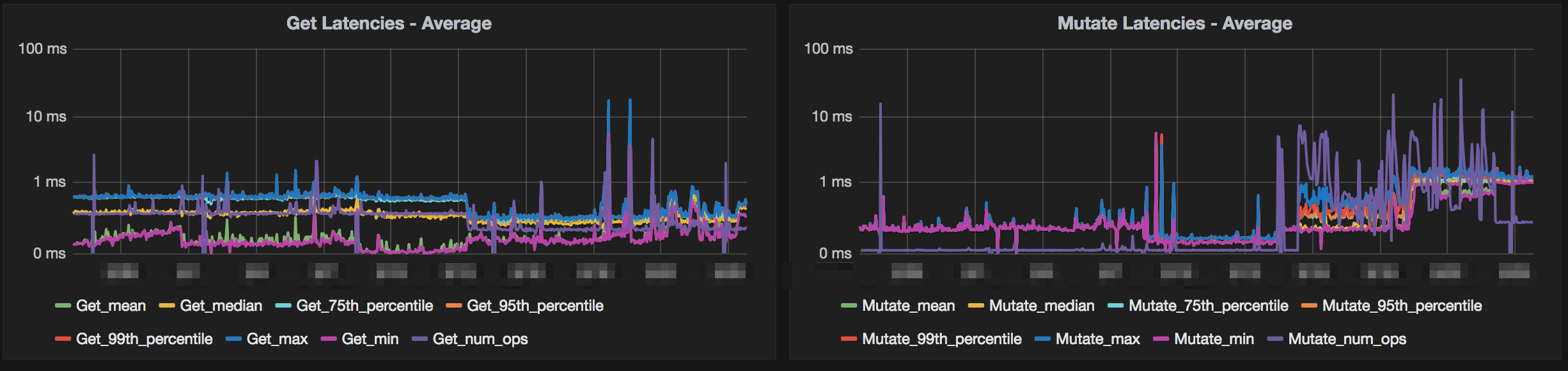Viewport: 1568px width, 371px height.
Task: Click the Get_mean green legend swatch
Action: coord(63,306)
